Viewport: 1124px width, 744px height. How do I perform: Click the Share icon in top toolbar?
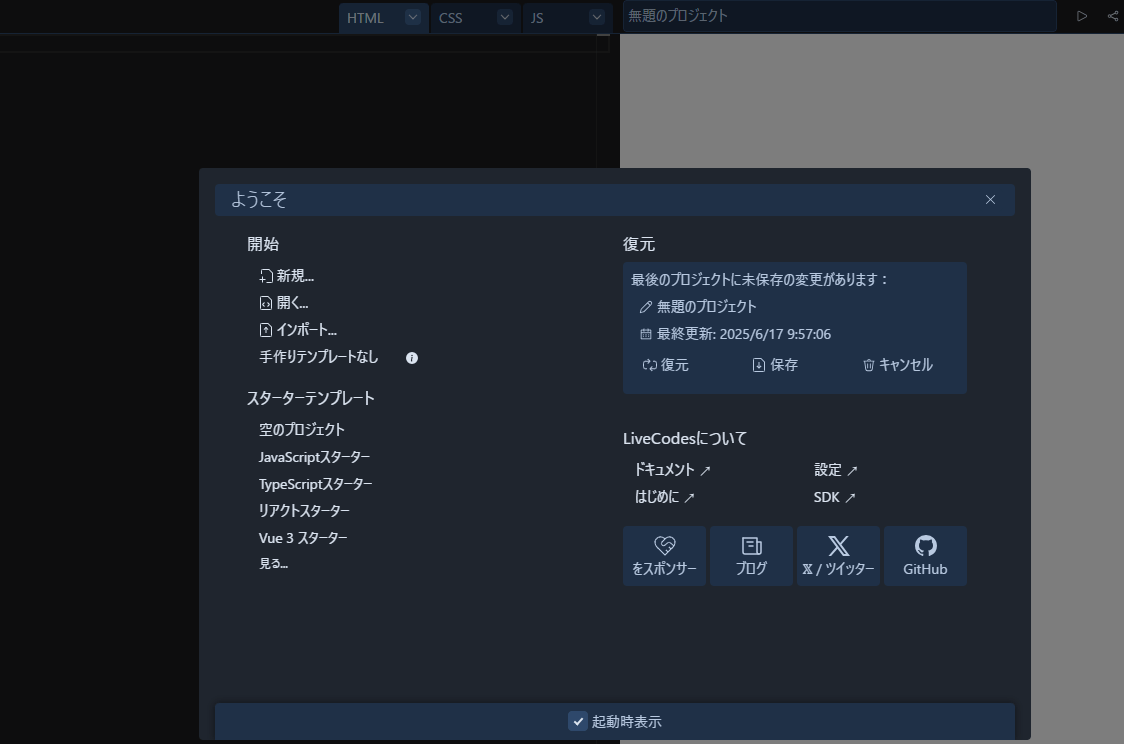pos(1113,16)
